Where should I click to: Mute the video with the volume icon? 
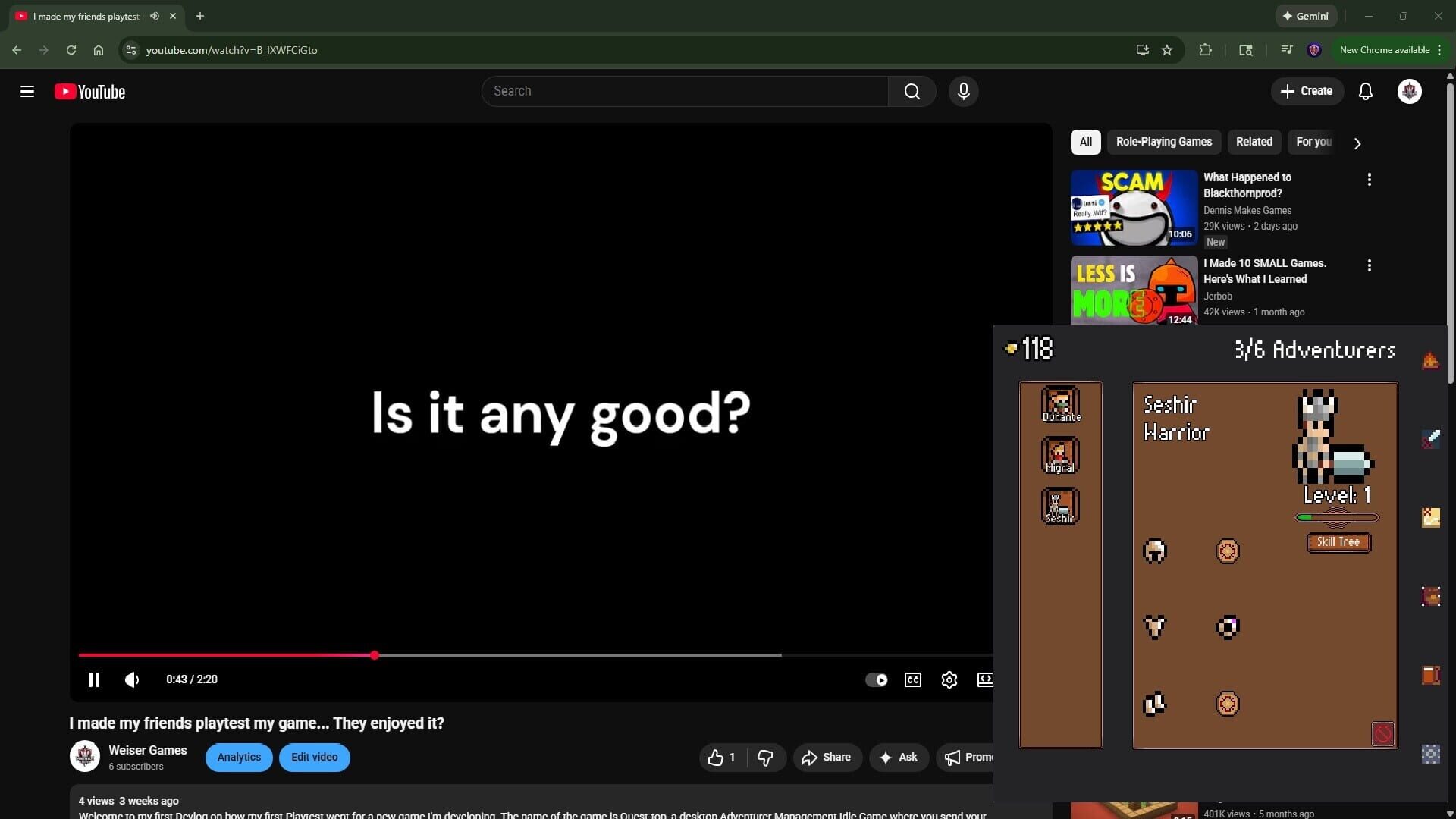pyautogui.click(x=131, y=679)
